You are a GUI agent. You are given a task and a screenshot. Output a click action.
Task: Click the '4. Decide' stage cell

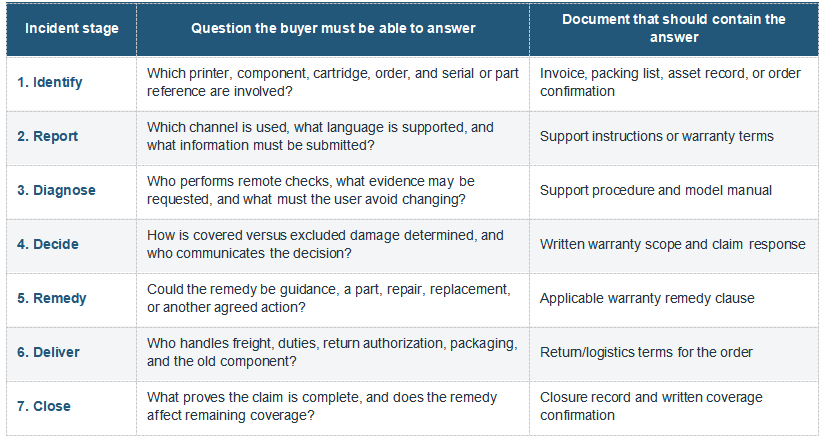coord(71,245)
